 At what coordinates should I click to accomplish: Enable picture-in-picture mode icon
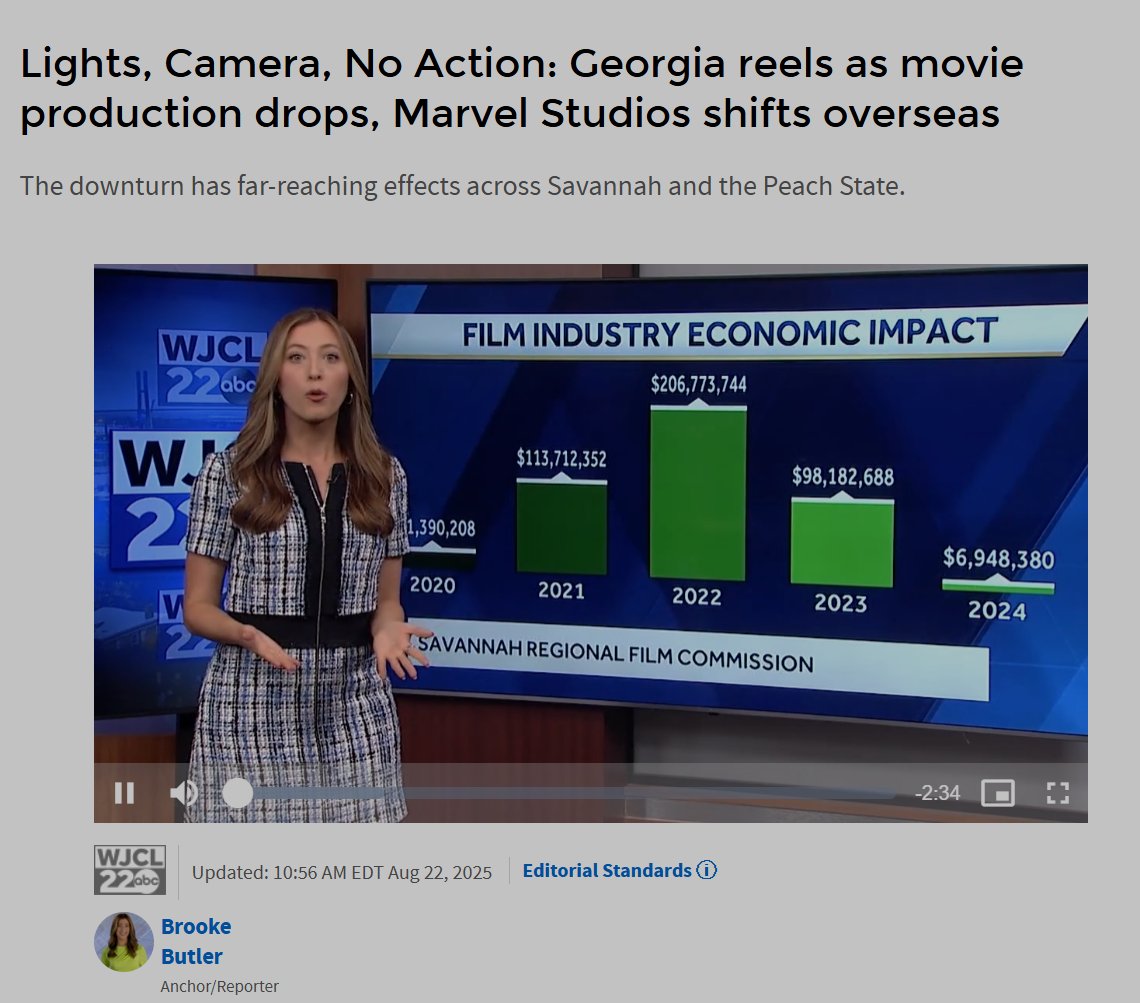click(x=998, y=792)
